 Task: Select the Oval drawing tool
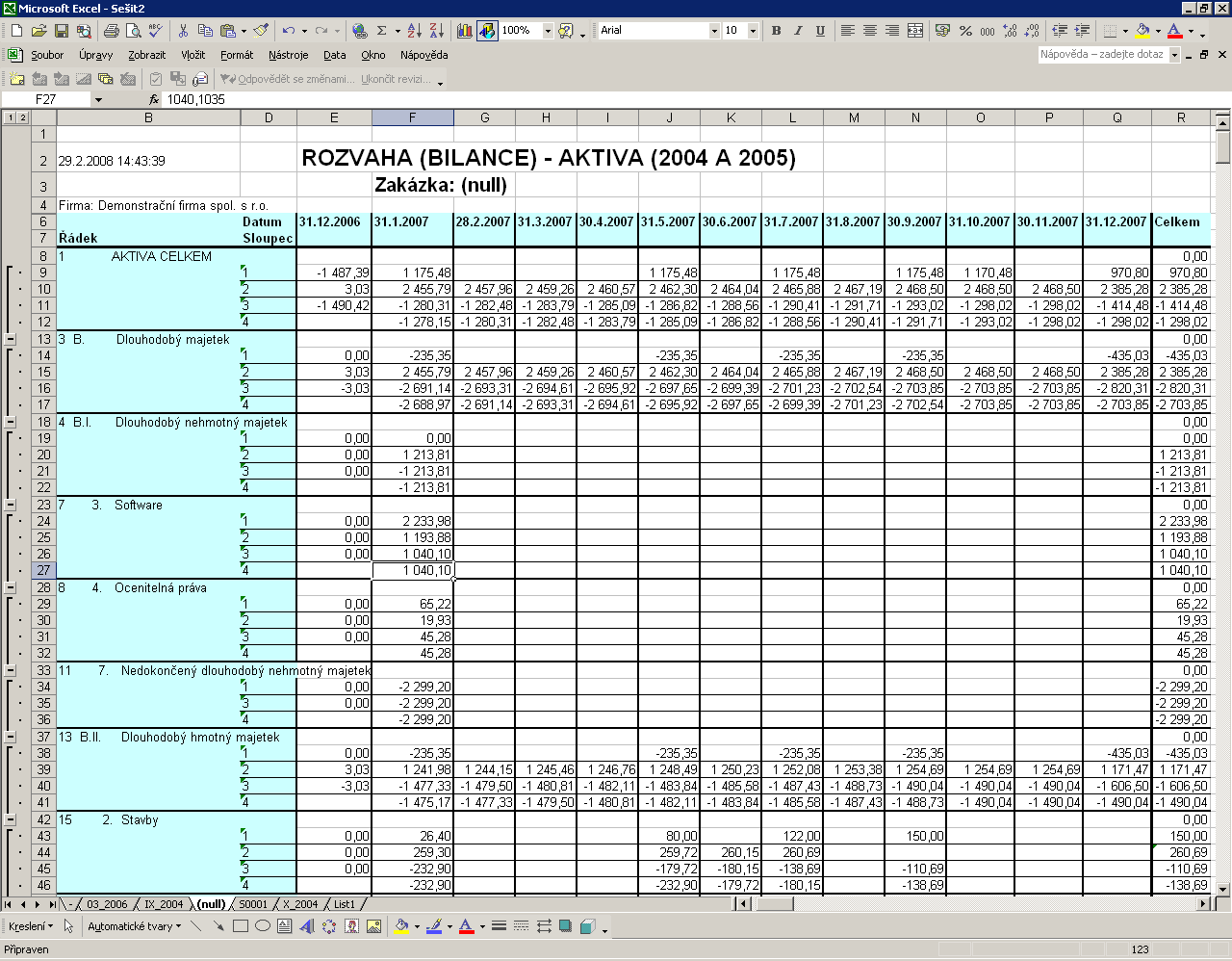click(x=263, y=926)
